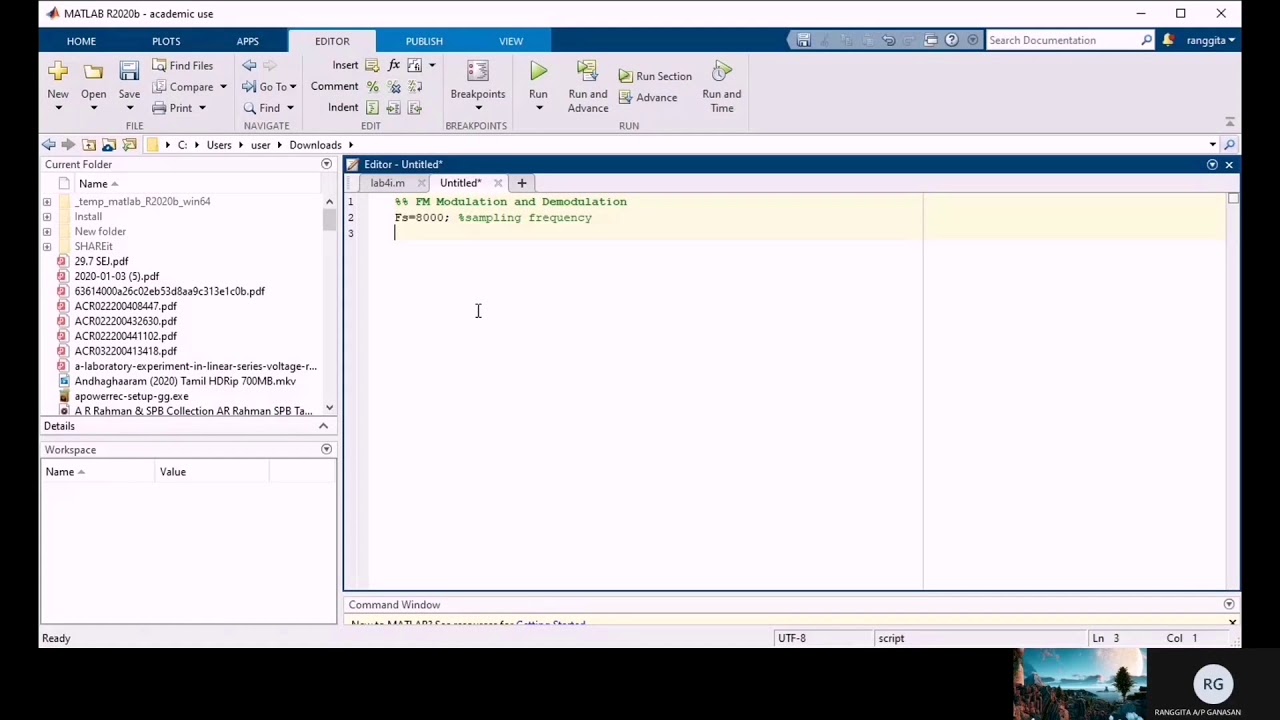
Task: Open the ranggita account dropdown
Action: [x=1211, y=40]
